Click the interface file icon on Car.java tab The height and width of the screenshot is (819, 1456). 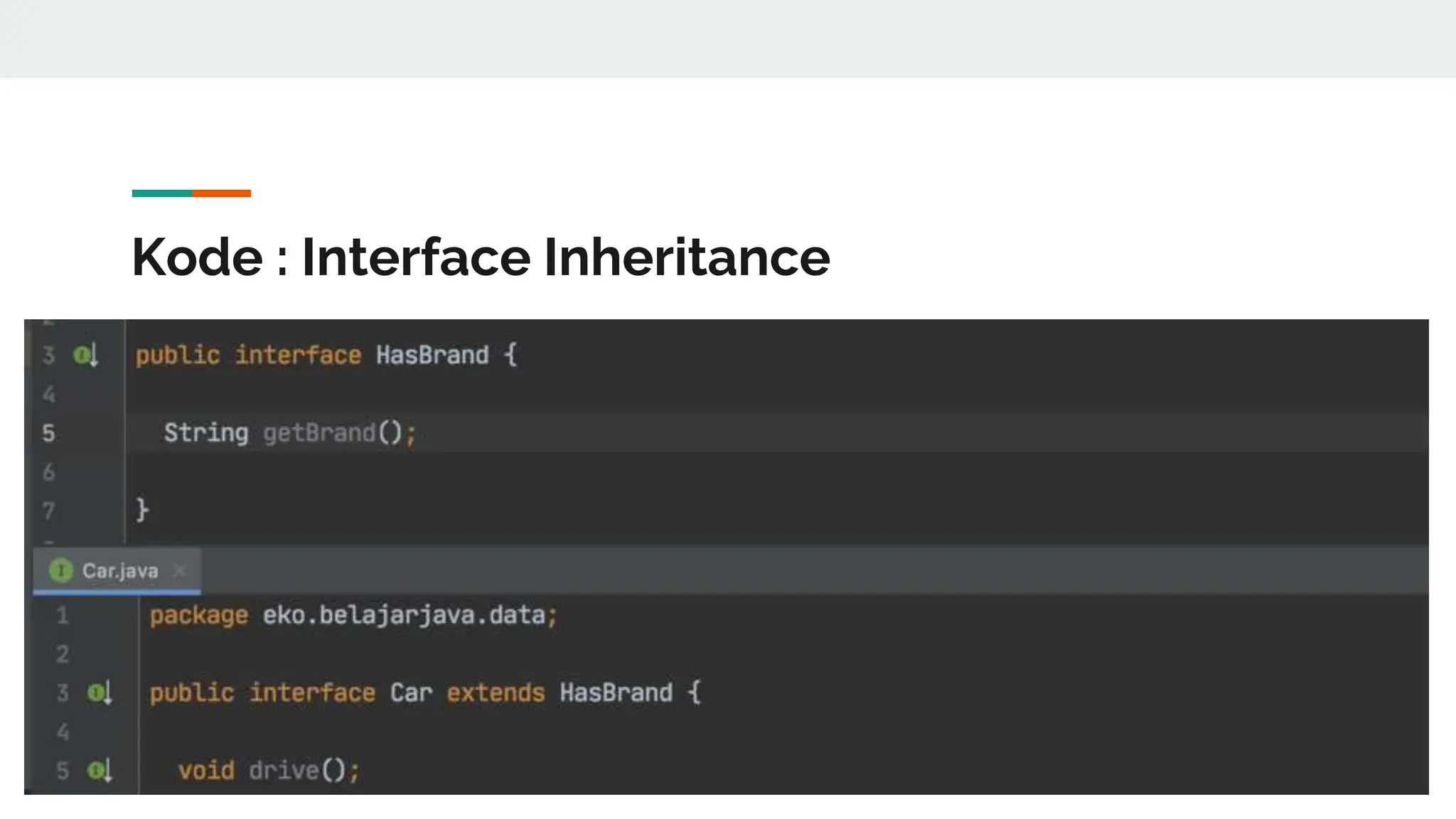pyautogui.click(x=61, y=570)
